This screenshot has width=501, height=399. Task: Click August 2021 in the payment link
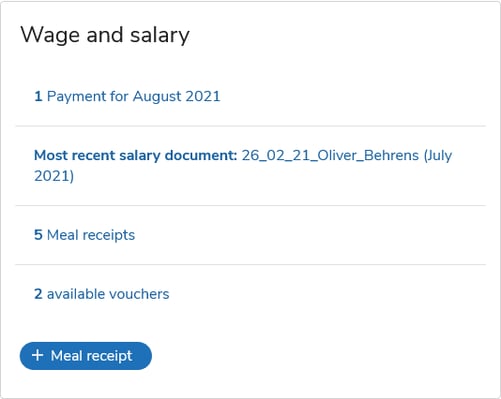177,96
